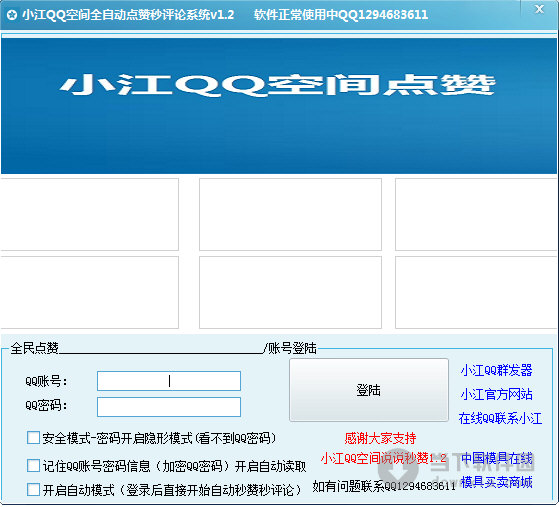Toggle 开启自动模式 checkbox
This screenshot has height=507, width=559.
tap(33, 490)
